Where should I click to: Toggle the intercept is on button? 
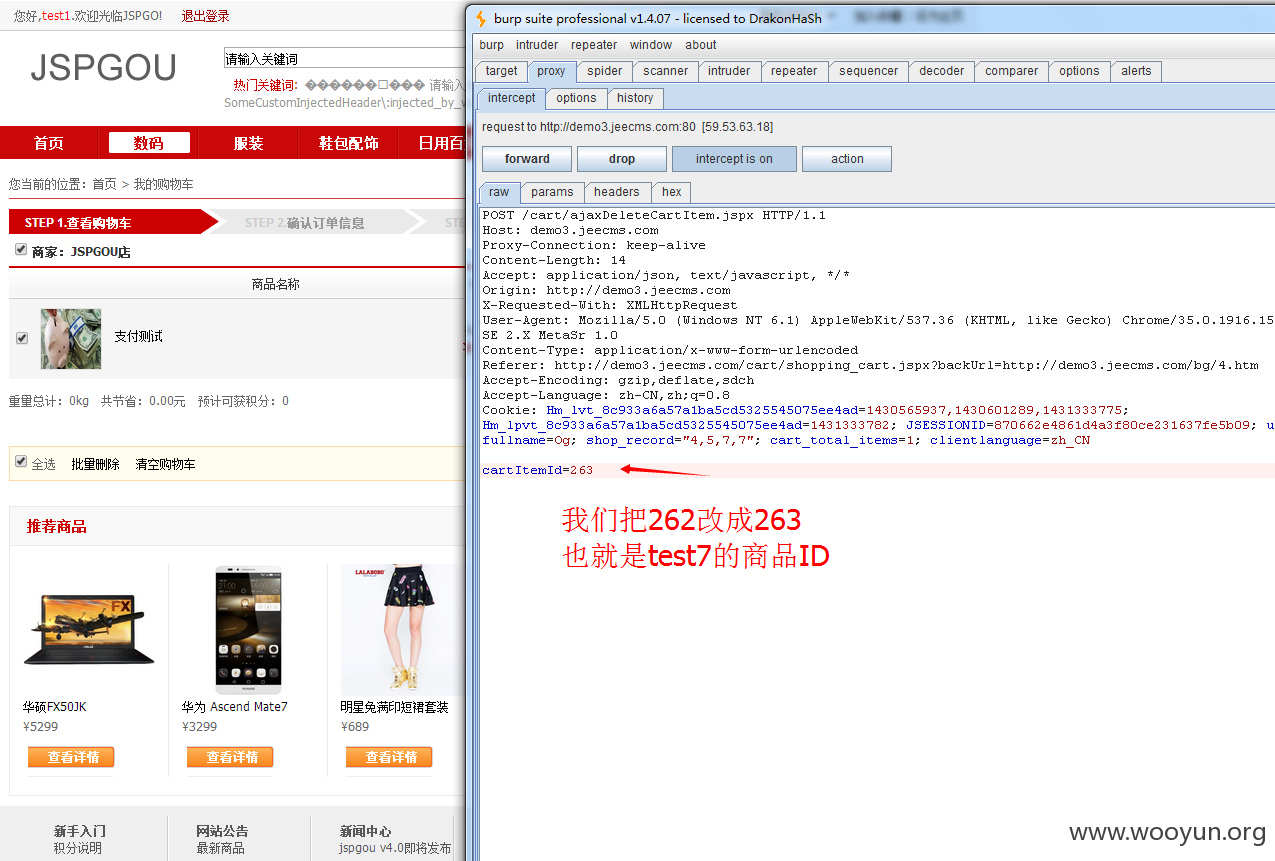click(x=734, y=159)
